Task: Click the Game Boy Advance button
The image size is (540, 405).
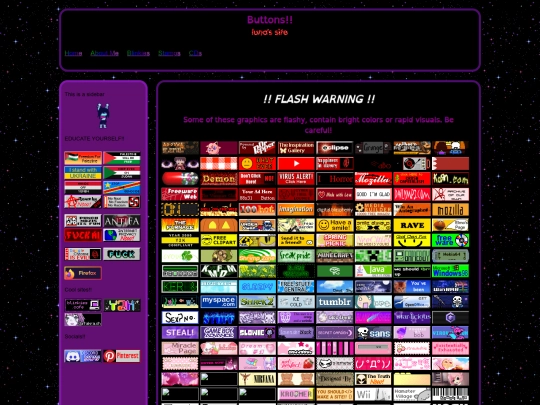Action: point(219,333)
